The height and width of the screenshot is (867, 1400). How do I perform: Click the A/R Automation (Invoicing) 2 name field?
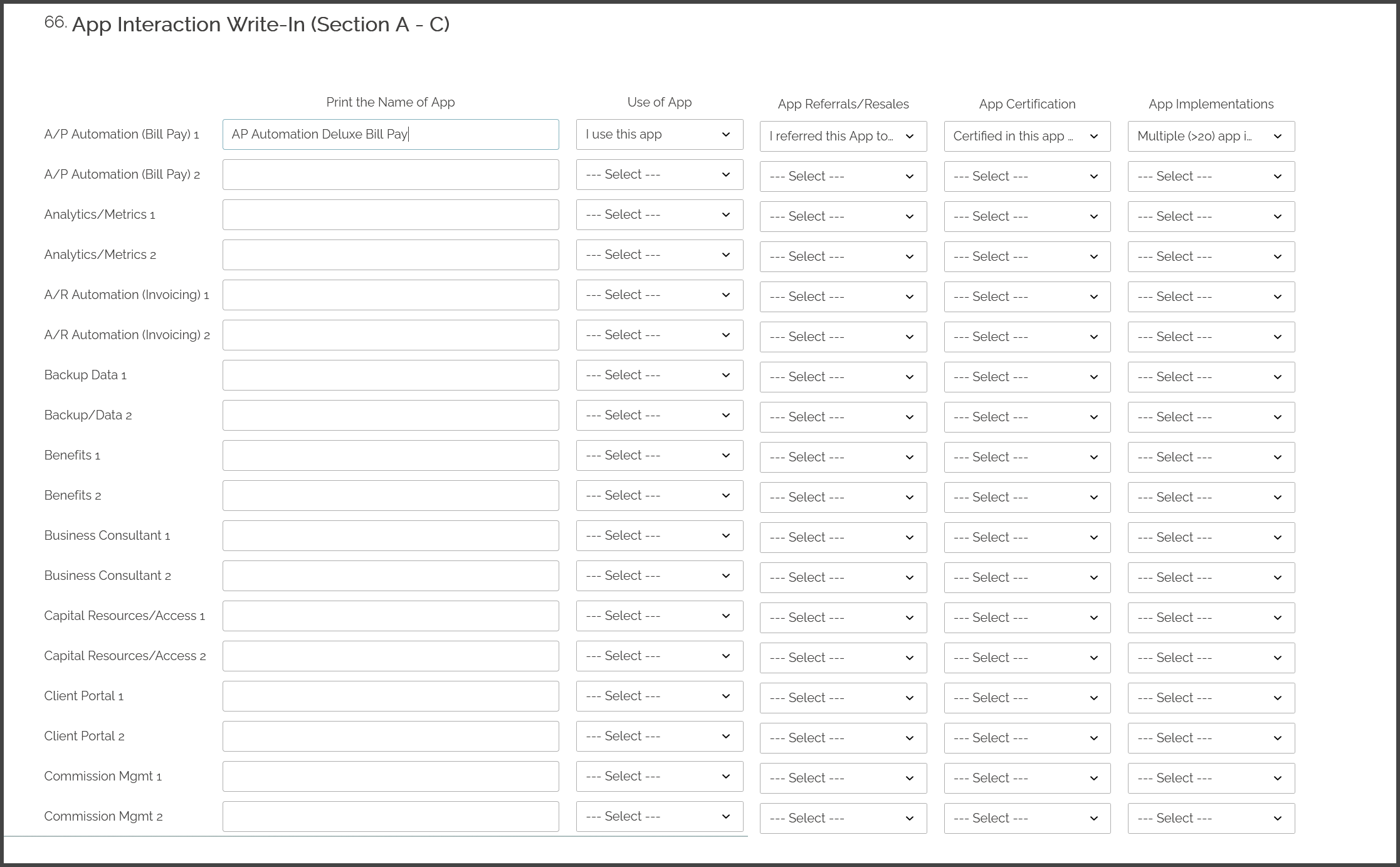[390, 335]
